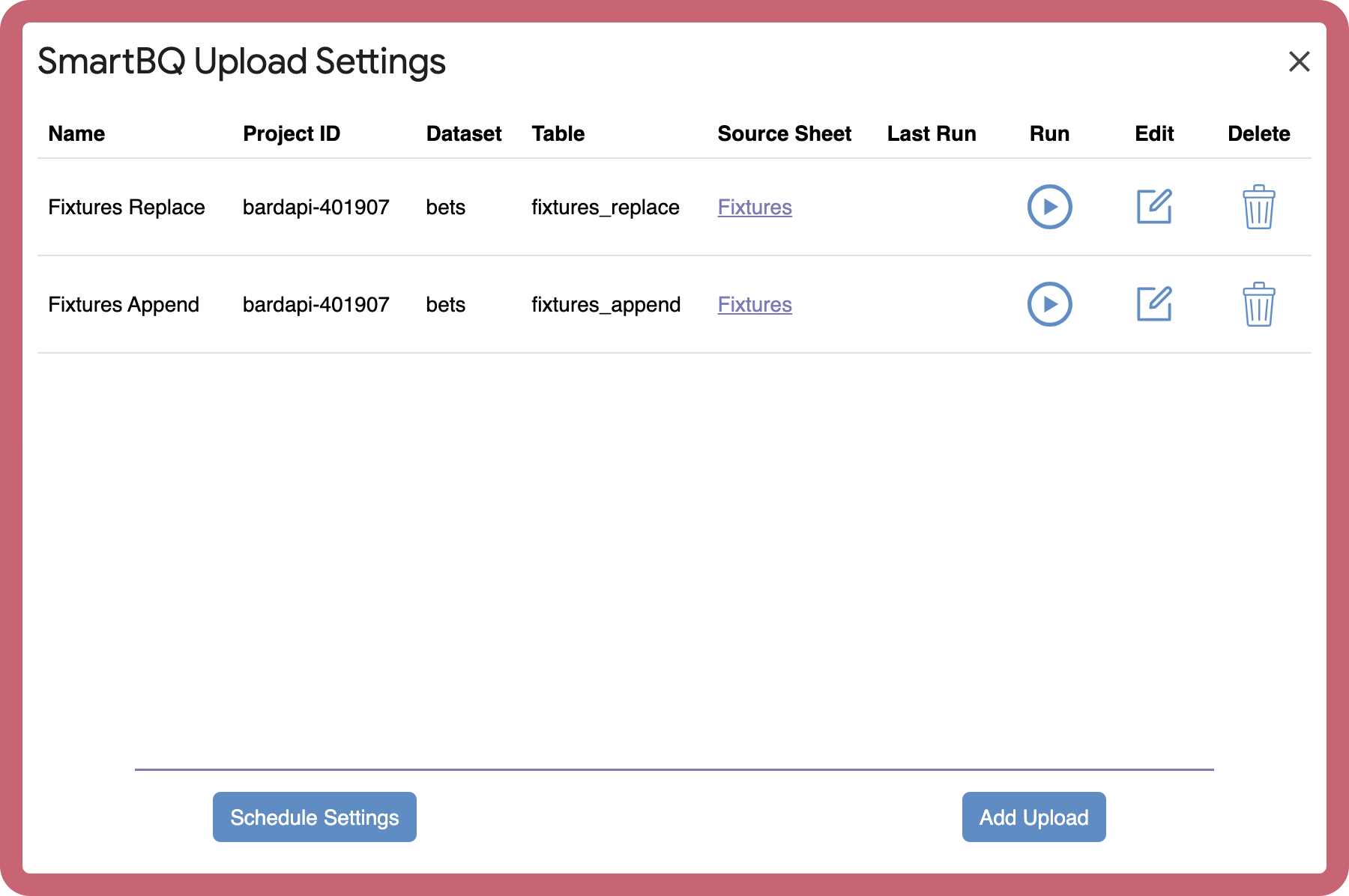Open Schedule Settings
Screen dimensions: 1349x896
coord(315,817)
